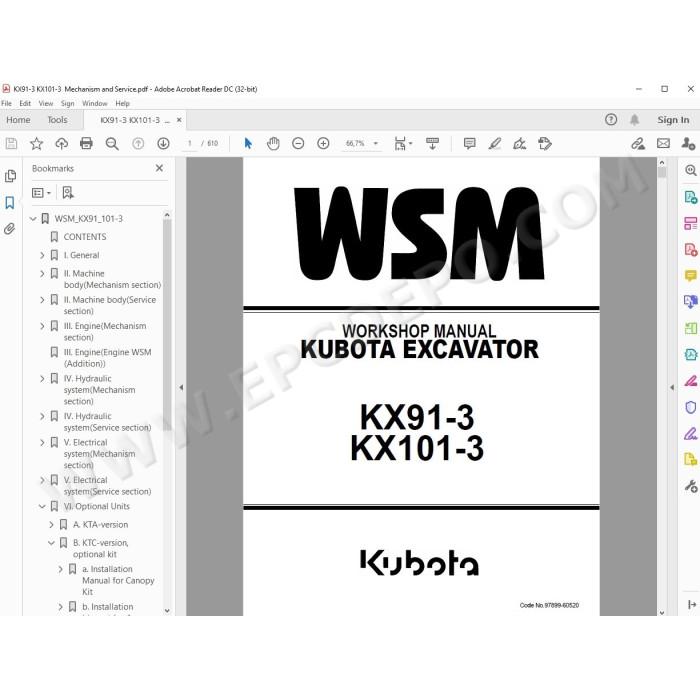Expand the right tools pane

click(692, 604)
